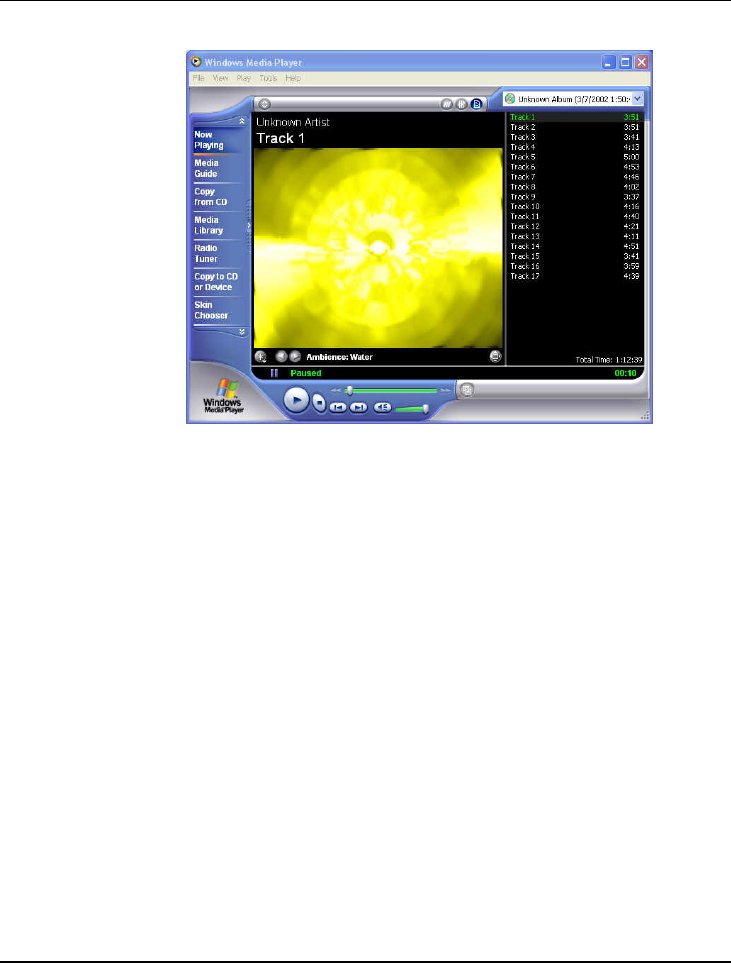Viewport: 731px width, 963px height.
Task: Select Track 7 in the playlist
Action: tap(574, 176)
